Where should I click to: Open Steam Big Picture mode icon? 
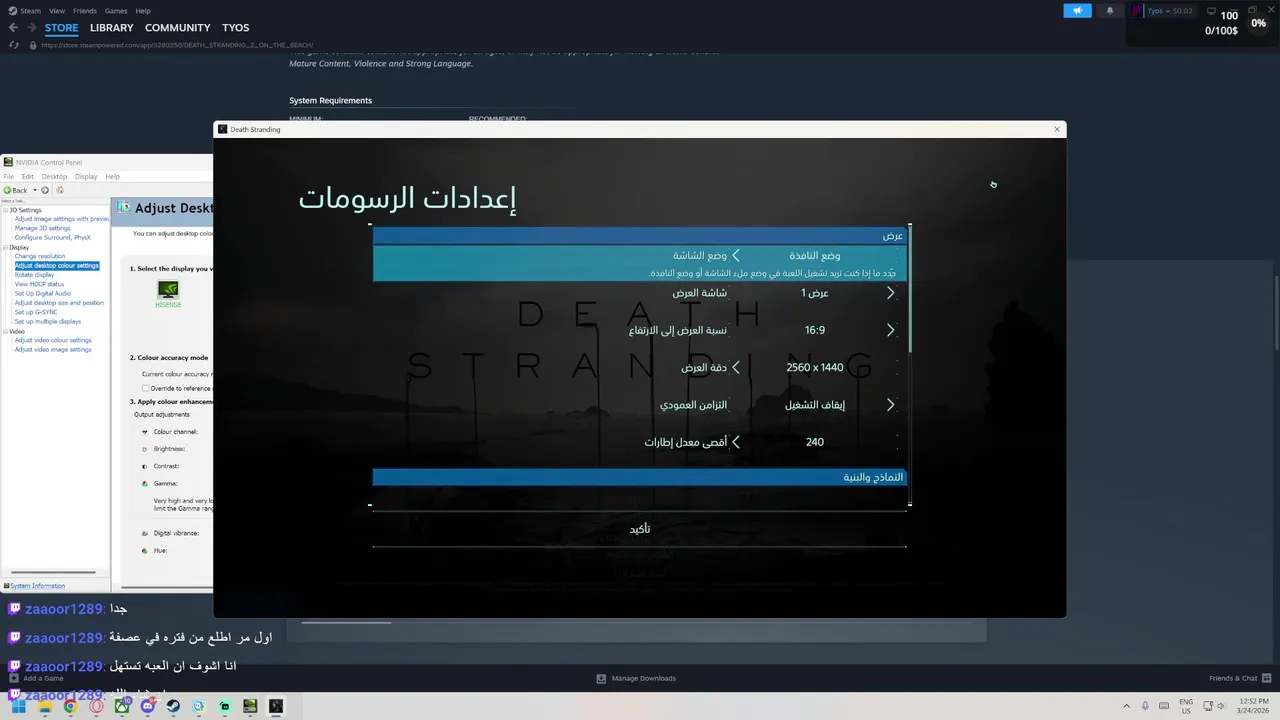click(x=1211, y=10)
